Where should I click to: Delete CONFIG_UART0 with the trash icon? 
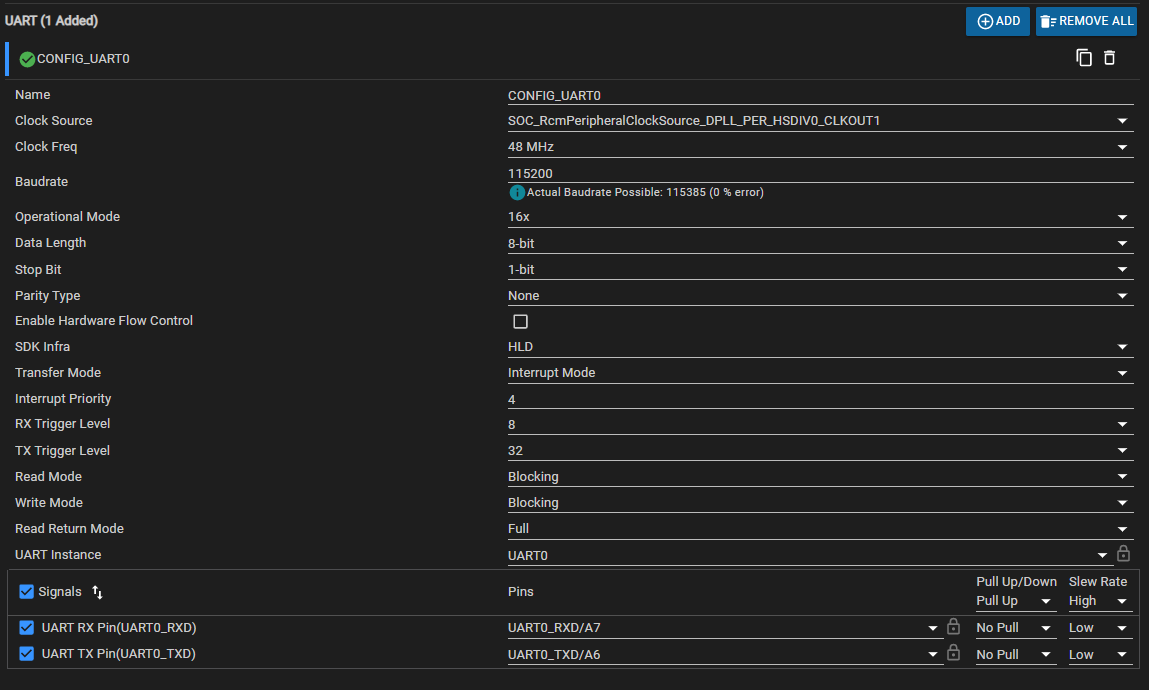[x=1109, y=58]
